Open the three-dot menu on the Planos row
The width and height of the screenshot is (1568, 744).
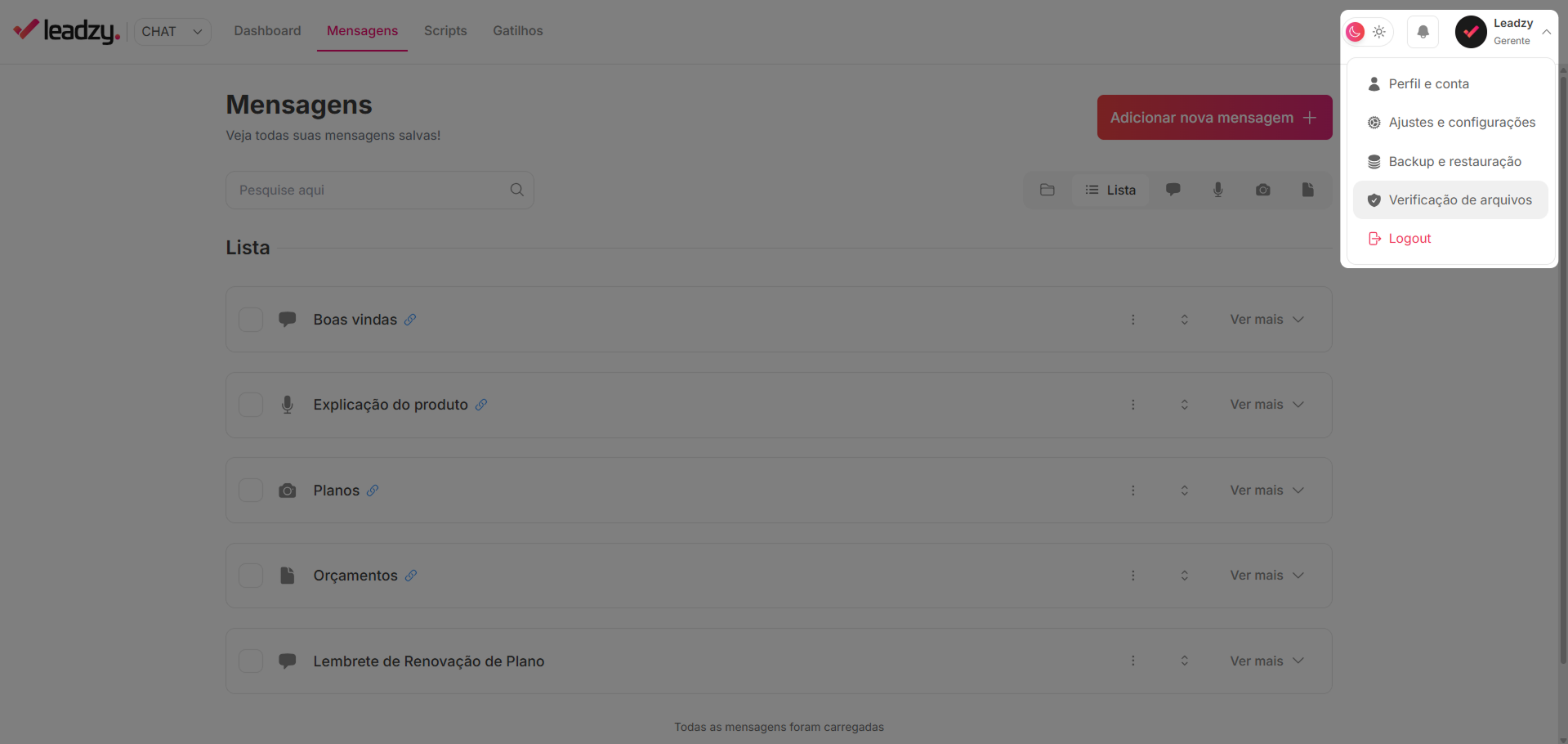pos(1133,490)
